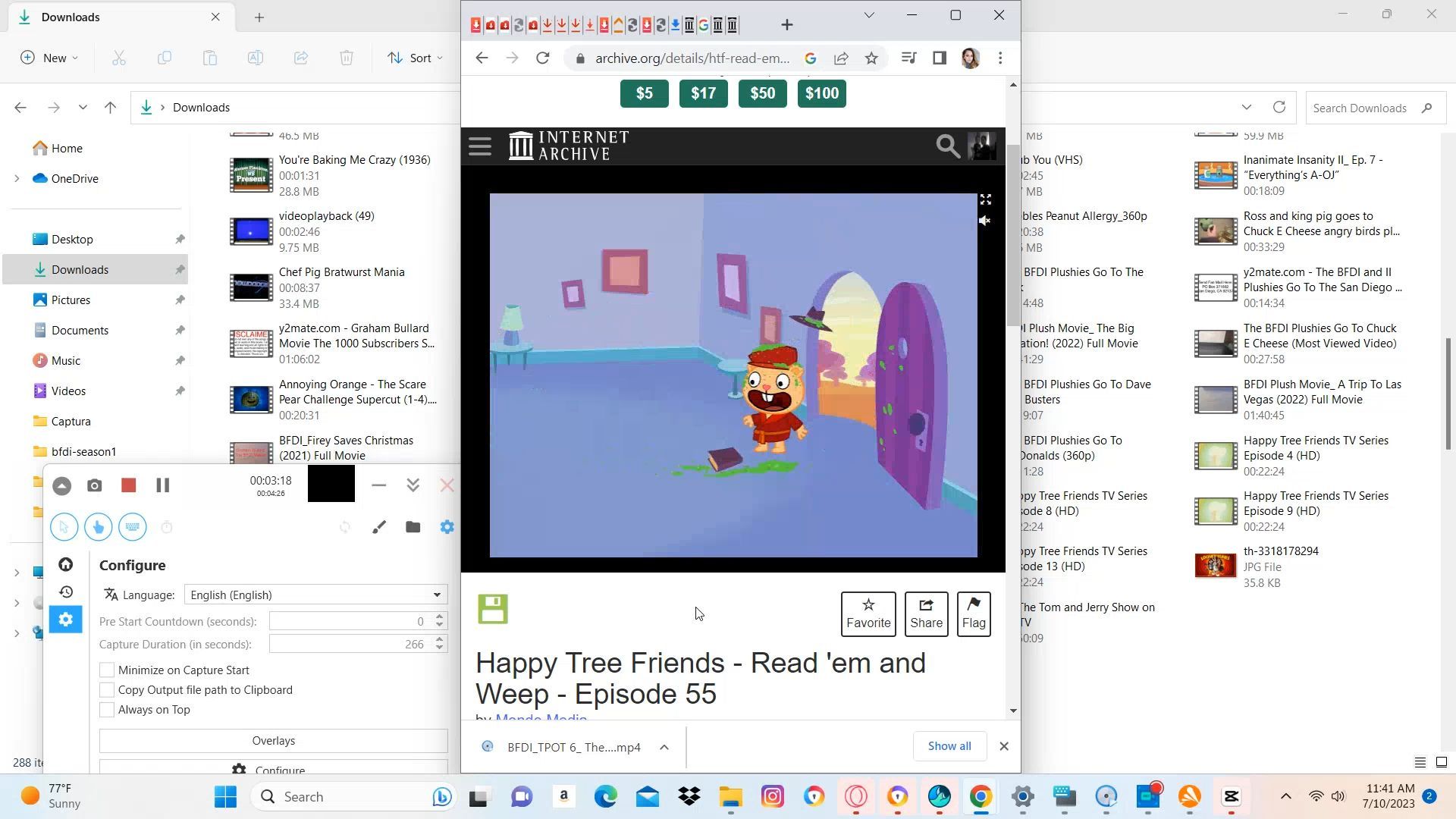Viewport: 1456px width, 819px height.
Task: Open Captura output folder icon
Action: pyautogui.click(x=413, y=527)
